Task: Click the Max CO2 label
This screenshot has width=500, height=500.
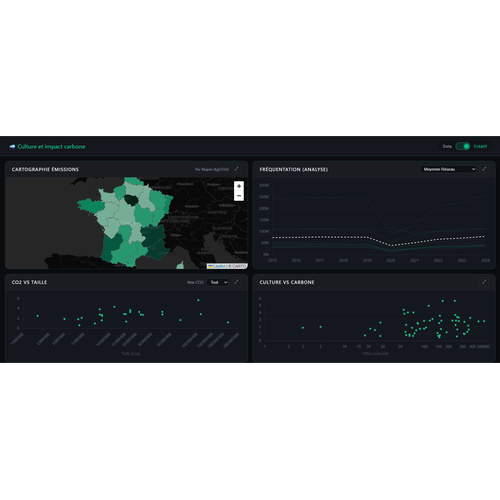Action: pyautogui.click(x=195, y=282)
